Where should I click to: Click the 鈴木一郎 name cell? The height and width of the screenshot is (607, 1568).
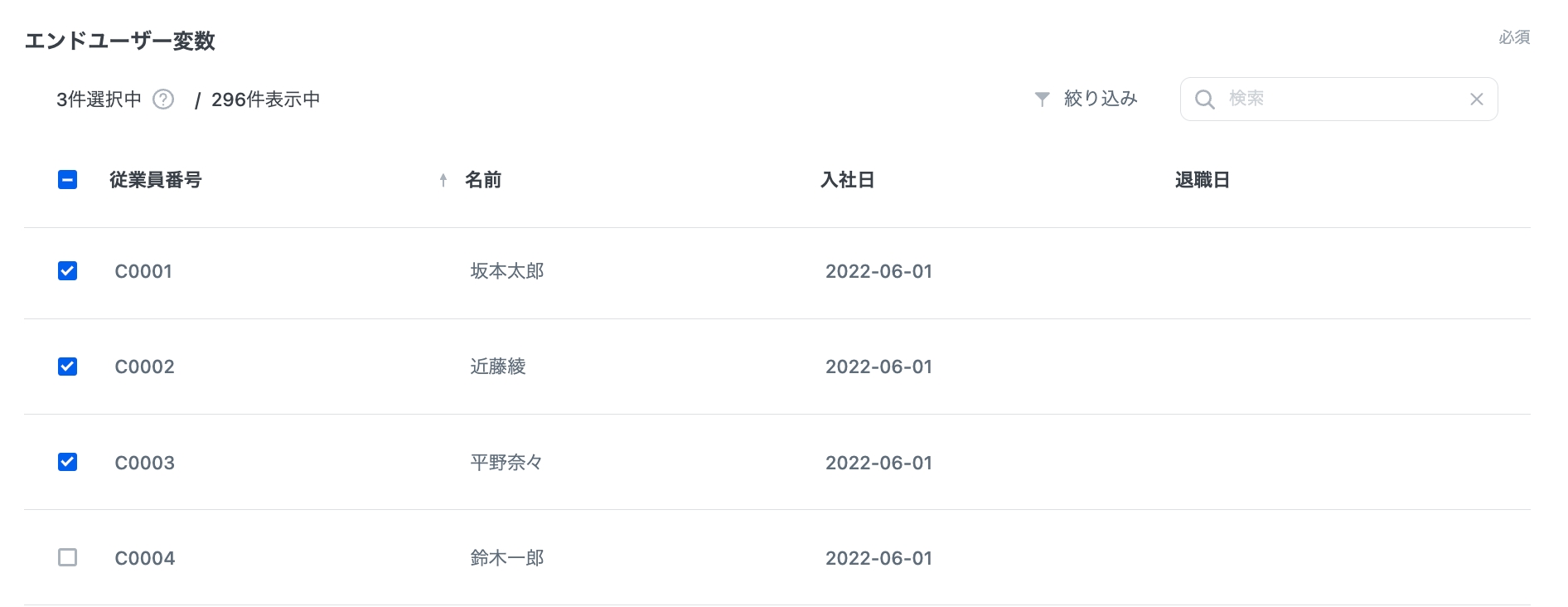pos(507,558)
